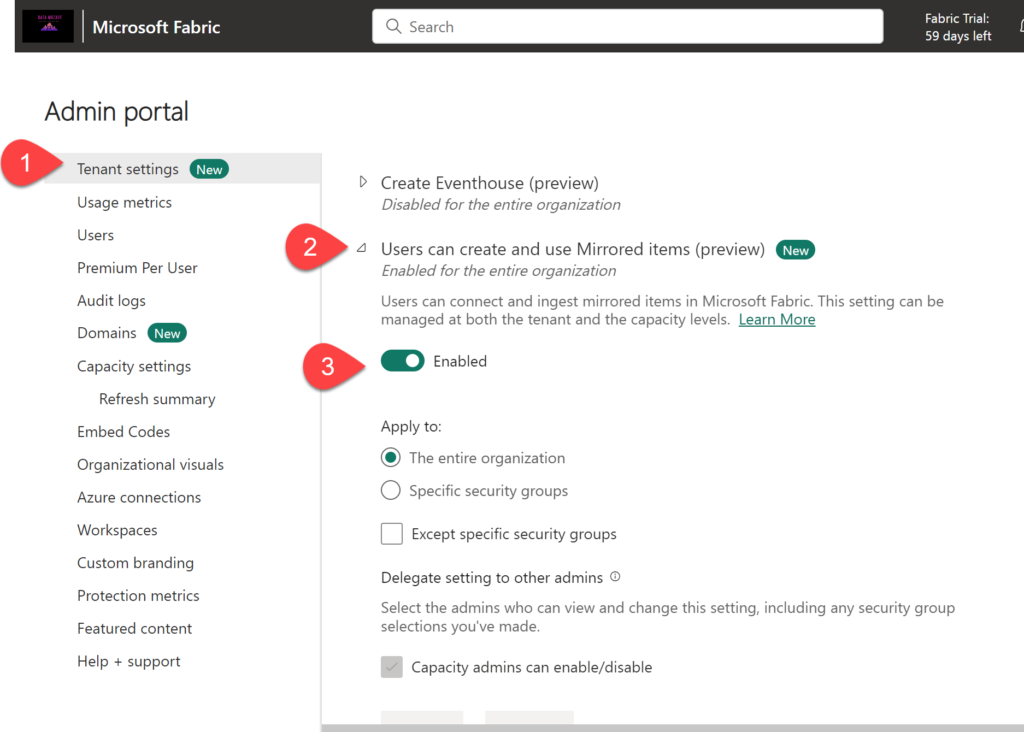The height and width of the screenshot is (732, 1024).
Task: Check Except specific security groups
Action: tap(392, 533)
